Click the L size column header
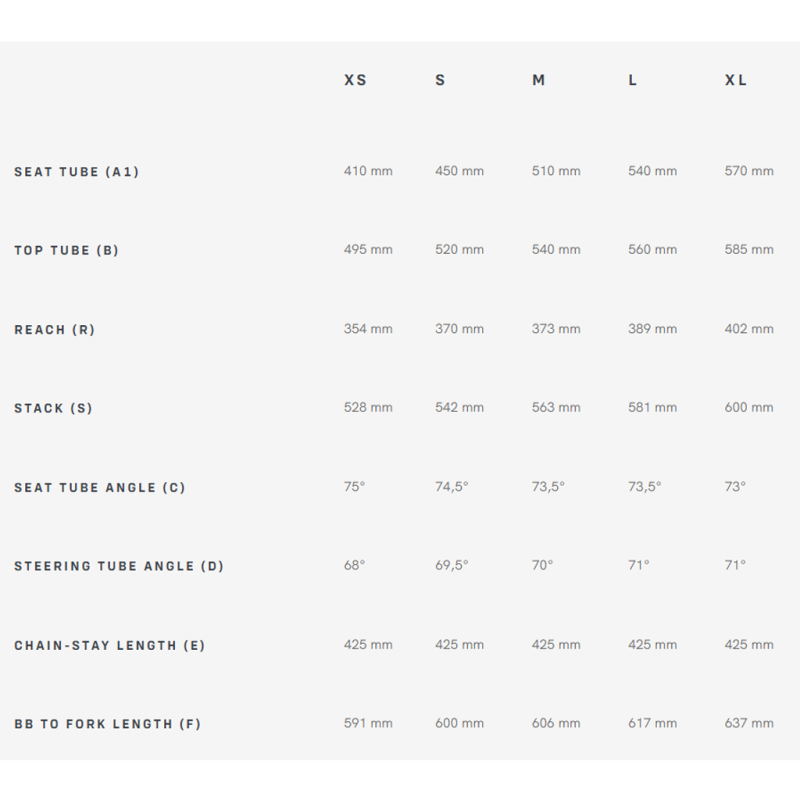800x800 pixels. [x=633, y=80]
